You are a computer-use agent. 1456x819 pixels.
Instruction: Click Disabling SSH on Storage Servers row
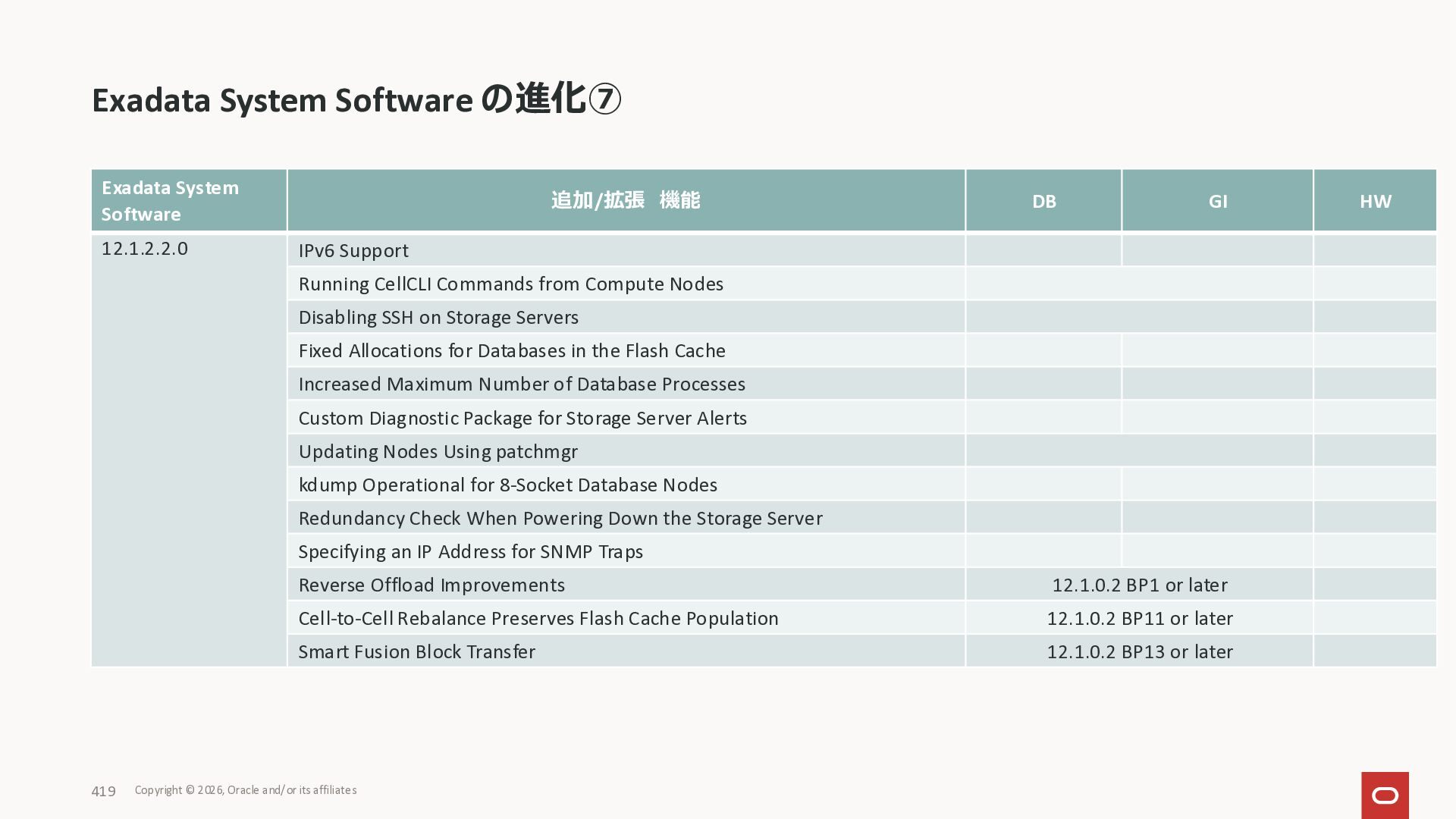(x=438, y=318)
